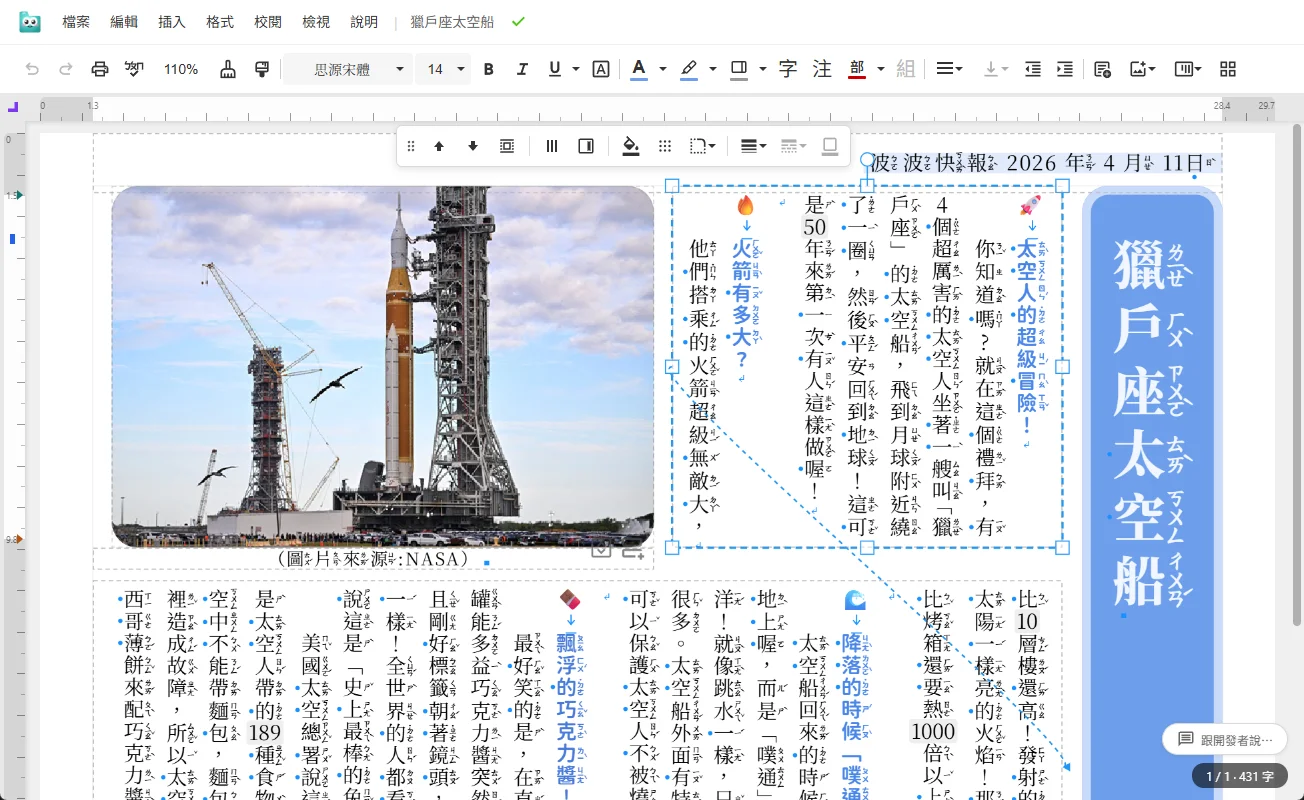The width and height of the screenshot is (1304, 800).
Task: Expand the text color options arrow
Action: tap(662, 69)
